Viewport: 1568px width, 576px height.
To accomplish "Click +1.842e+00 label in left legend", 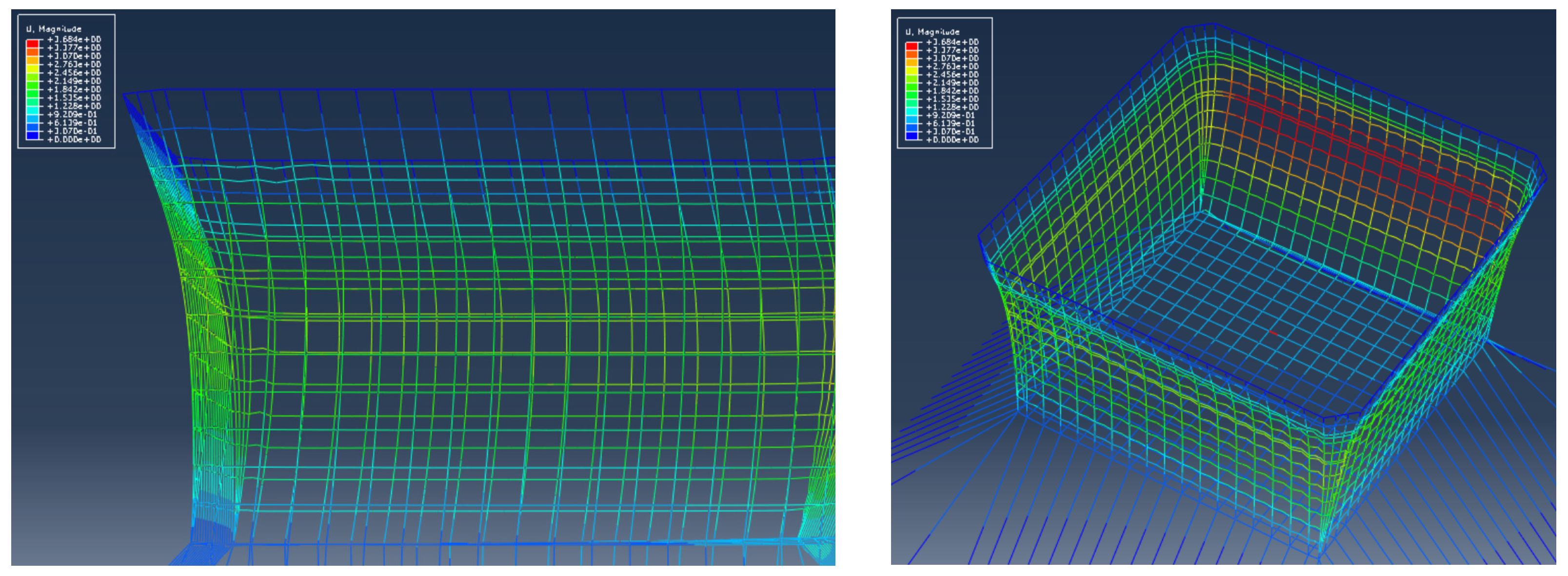I will (x=74, y=89).
